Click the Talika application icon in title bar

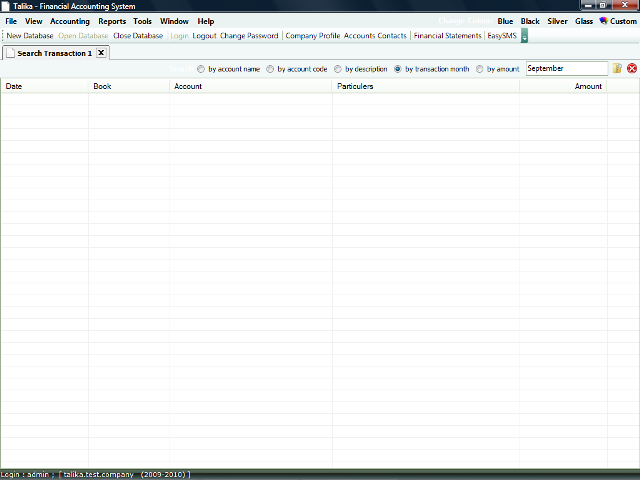click(6, 6)
